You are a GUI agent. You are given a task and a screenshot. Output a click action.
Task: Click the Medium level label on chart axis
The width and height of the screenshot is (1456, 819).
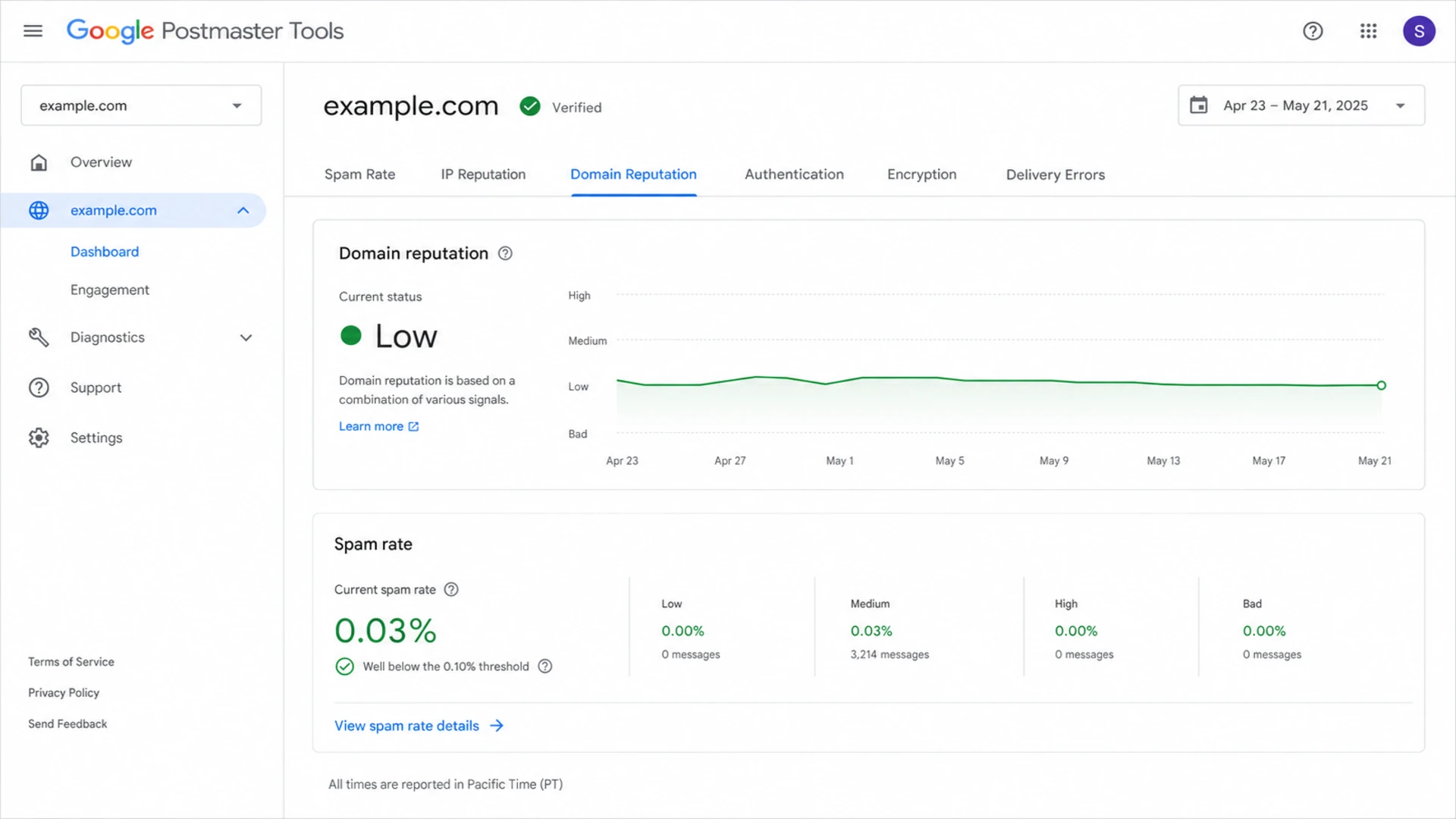coord(587,341)
